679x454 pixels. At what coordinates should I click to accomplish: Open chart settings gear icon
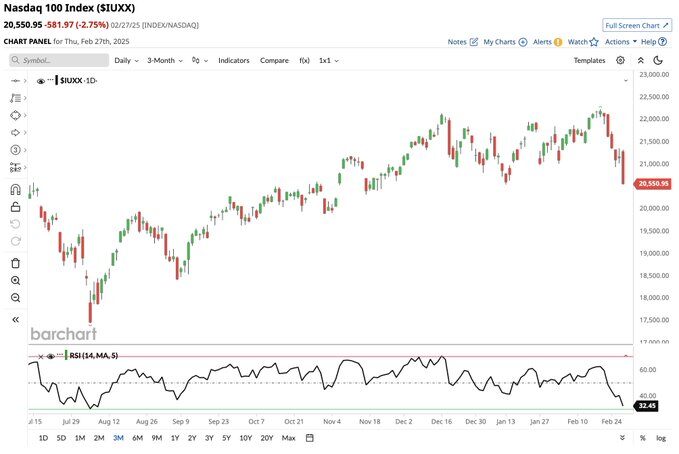click(x=620, y=60)
